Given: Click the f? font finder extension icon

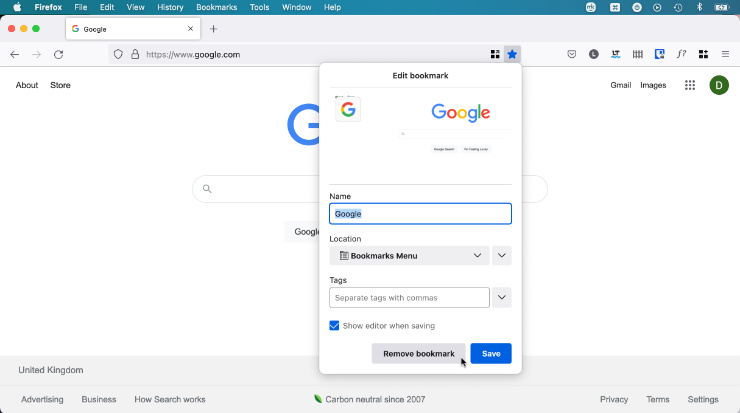Looking at the screenshot, I should pyautogui.click(x=681, y=54).
